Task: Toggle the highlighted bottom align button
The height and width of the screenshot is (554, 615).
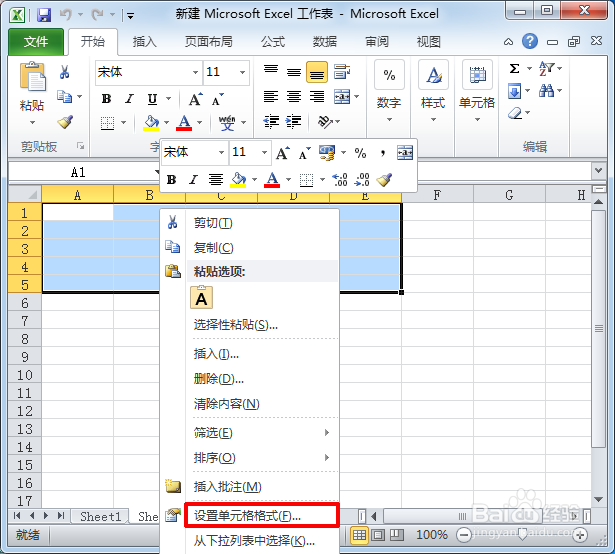Action: pos(317,72)
